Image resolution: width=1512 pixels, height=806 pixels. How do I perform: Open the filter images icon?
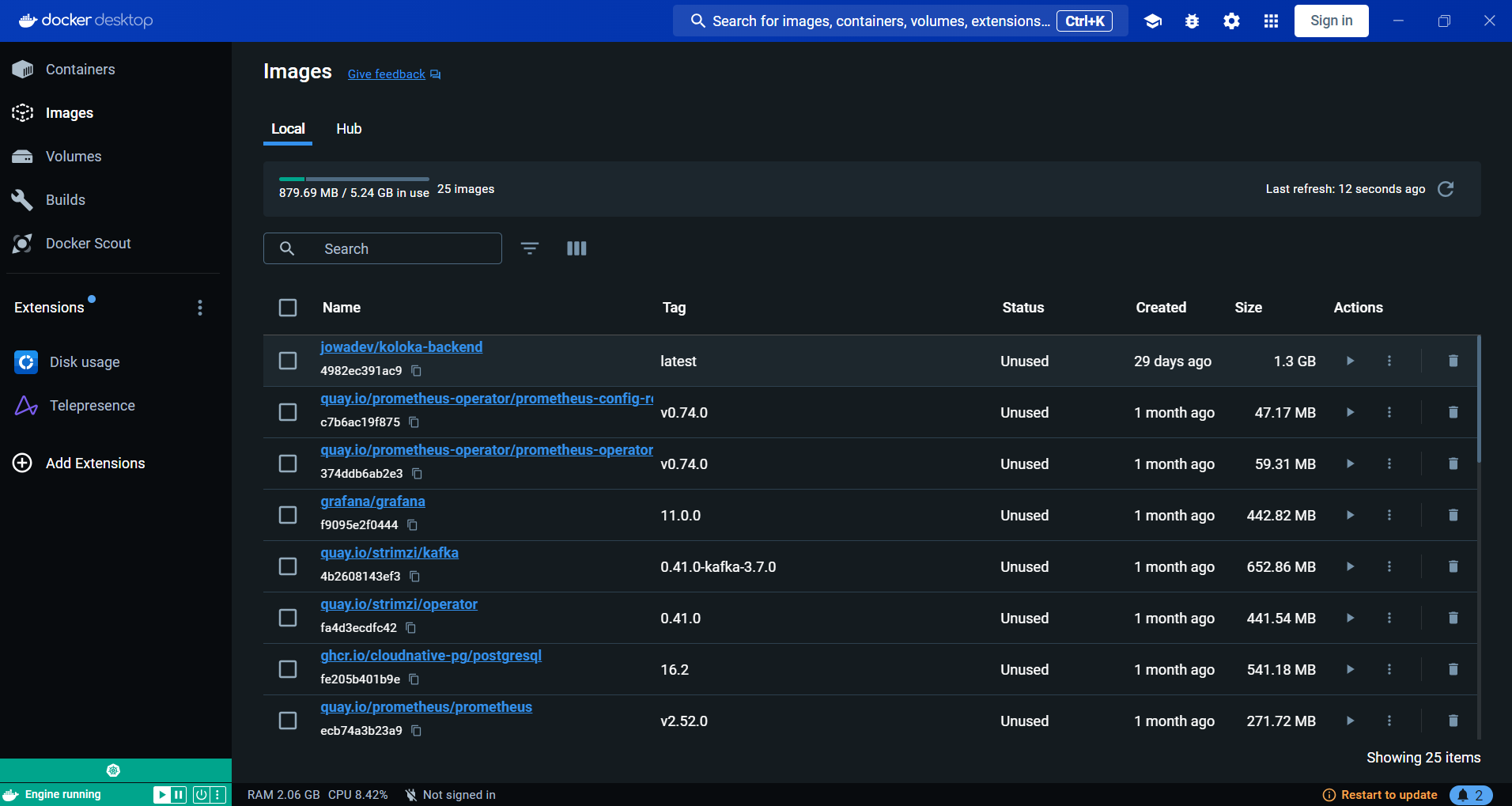(x=530, y=248)
